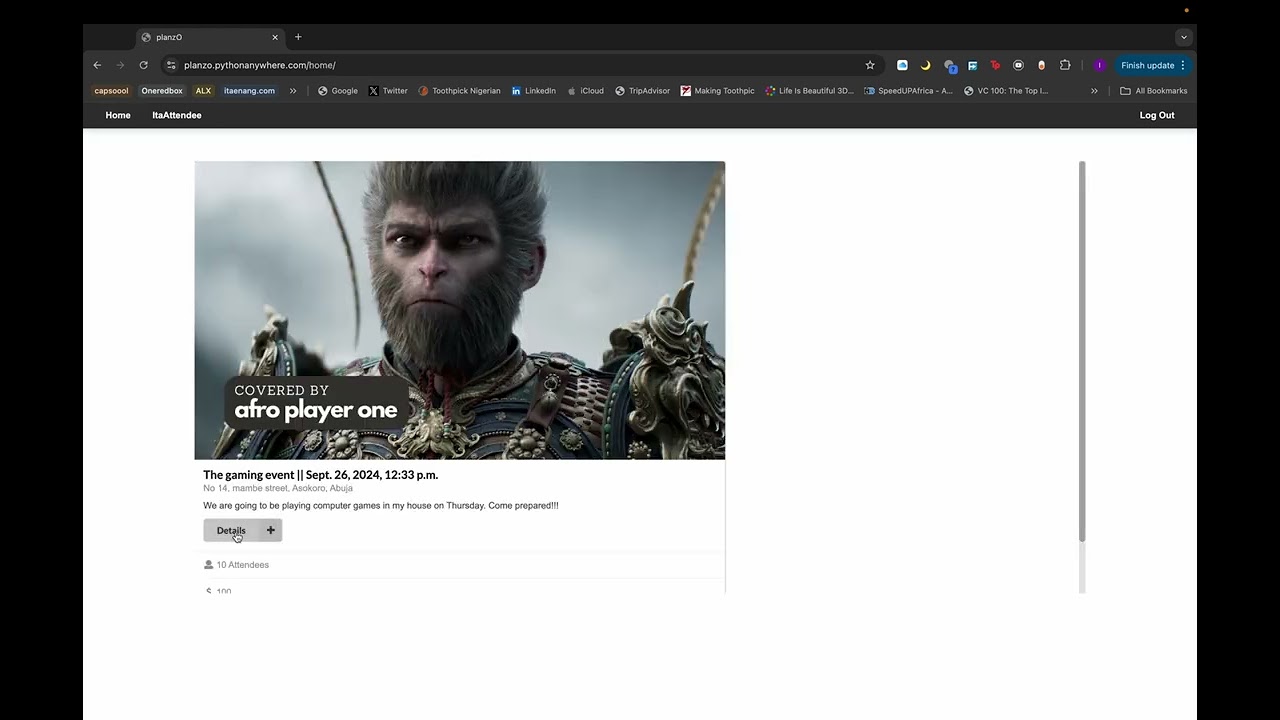The image size is (1280, 720).
Task: Click the forward navigation arrow
Action: click(x=120, y=65)
